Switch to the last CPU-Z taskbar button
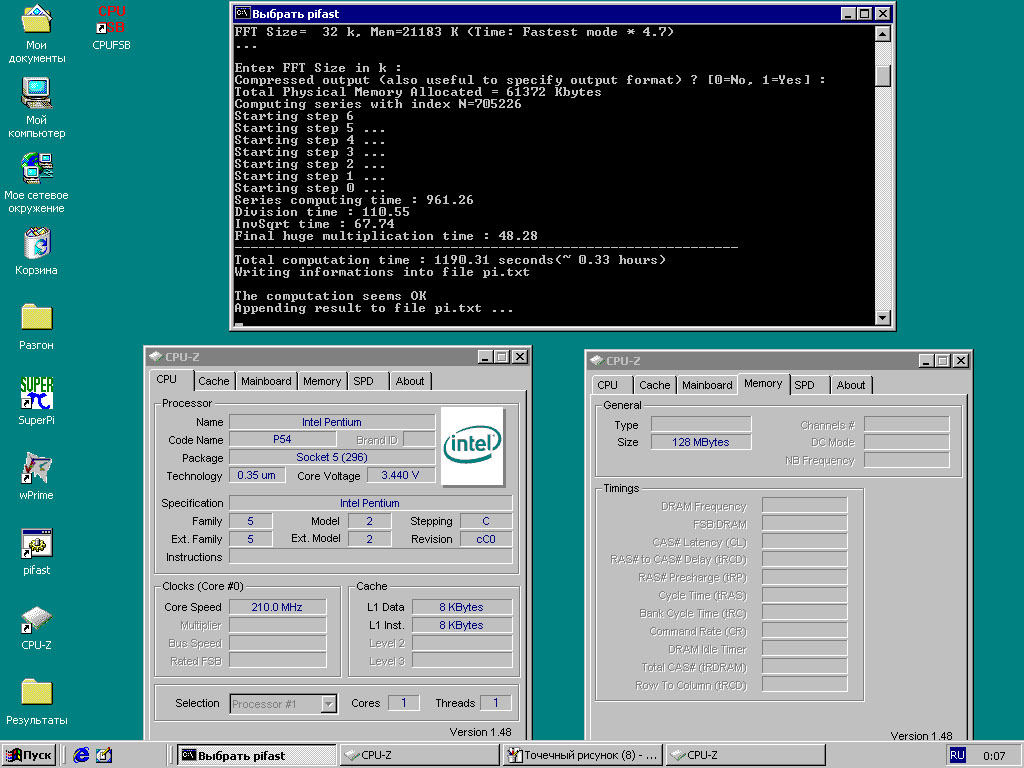Image resolution: width=1024 pixels, height=768 pixels. tap(746, 755)
